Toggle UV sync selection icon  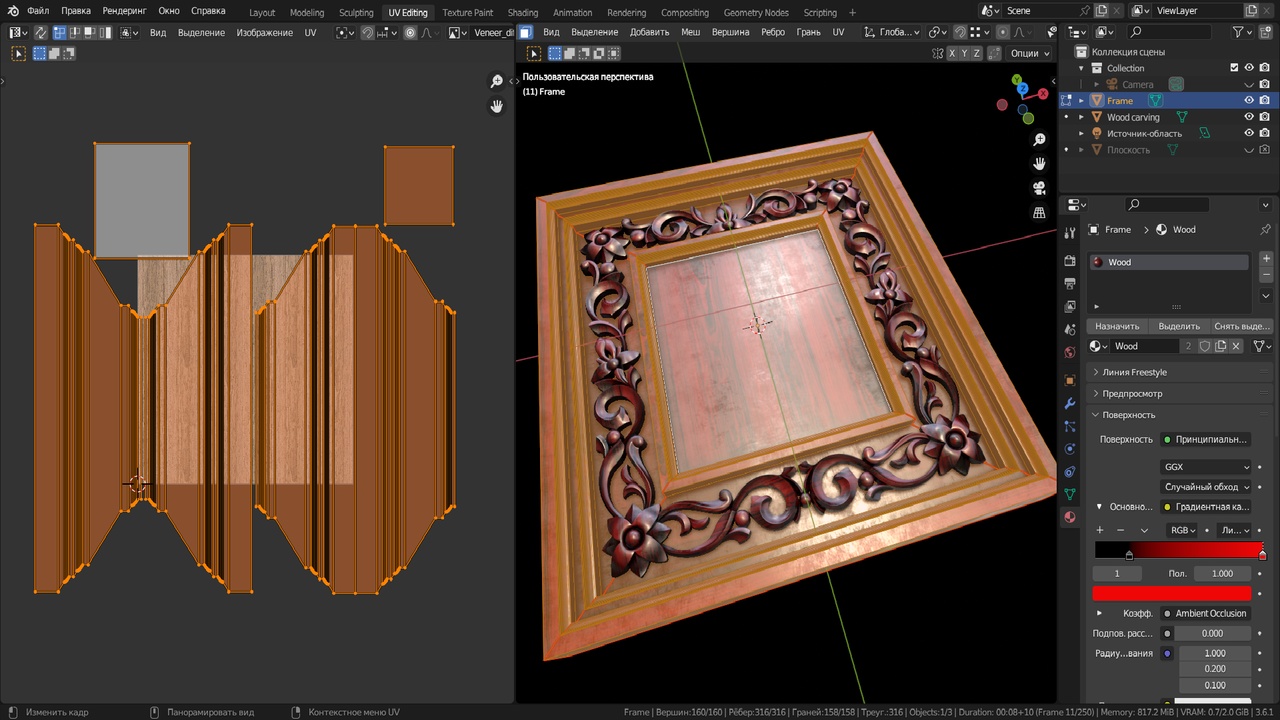point(41,32)
